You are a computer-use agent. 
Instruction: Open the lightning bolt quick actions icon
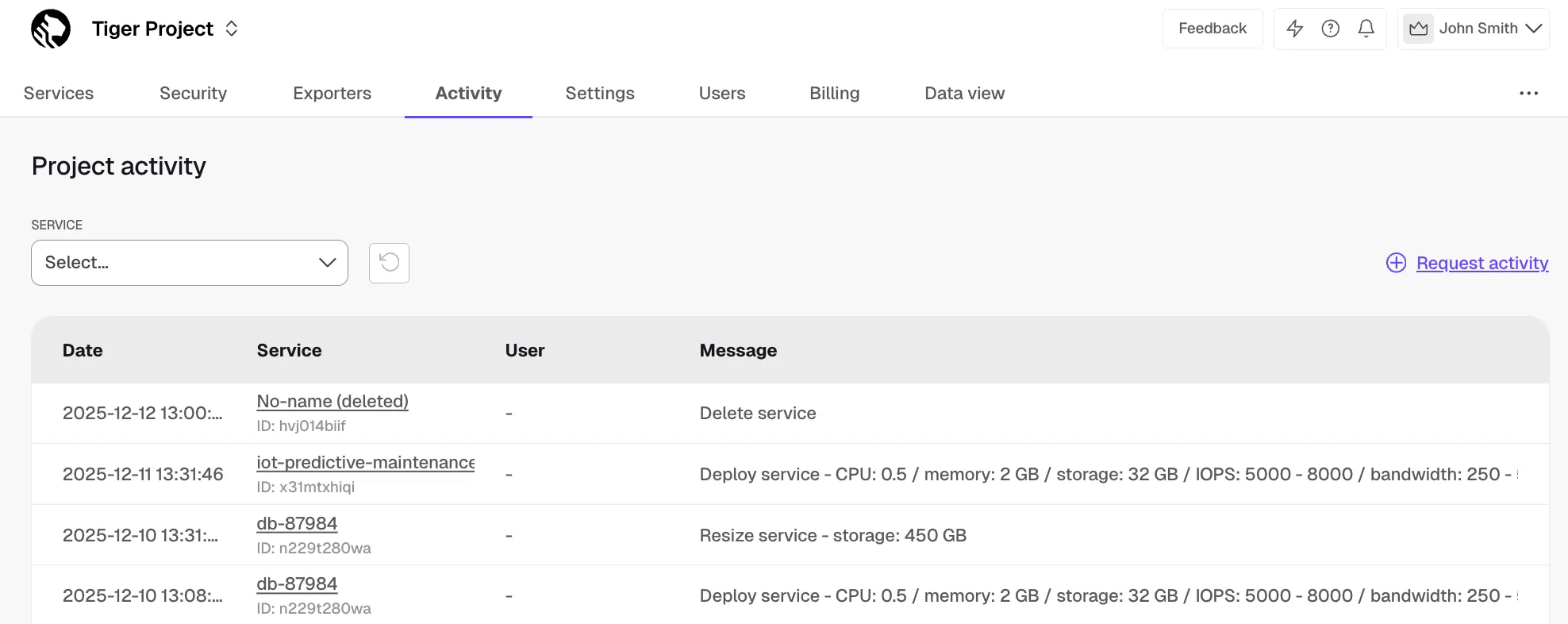coord(1295,29)
